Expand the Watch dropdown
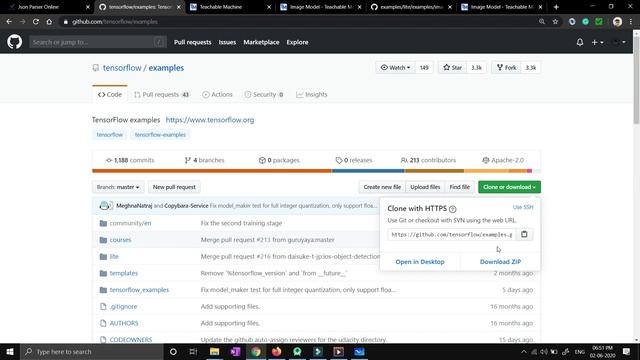This screenshot has width=640, height=360. click(395, 68)
